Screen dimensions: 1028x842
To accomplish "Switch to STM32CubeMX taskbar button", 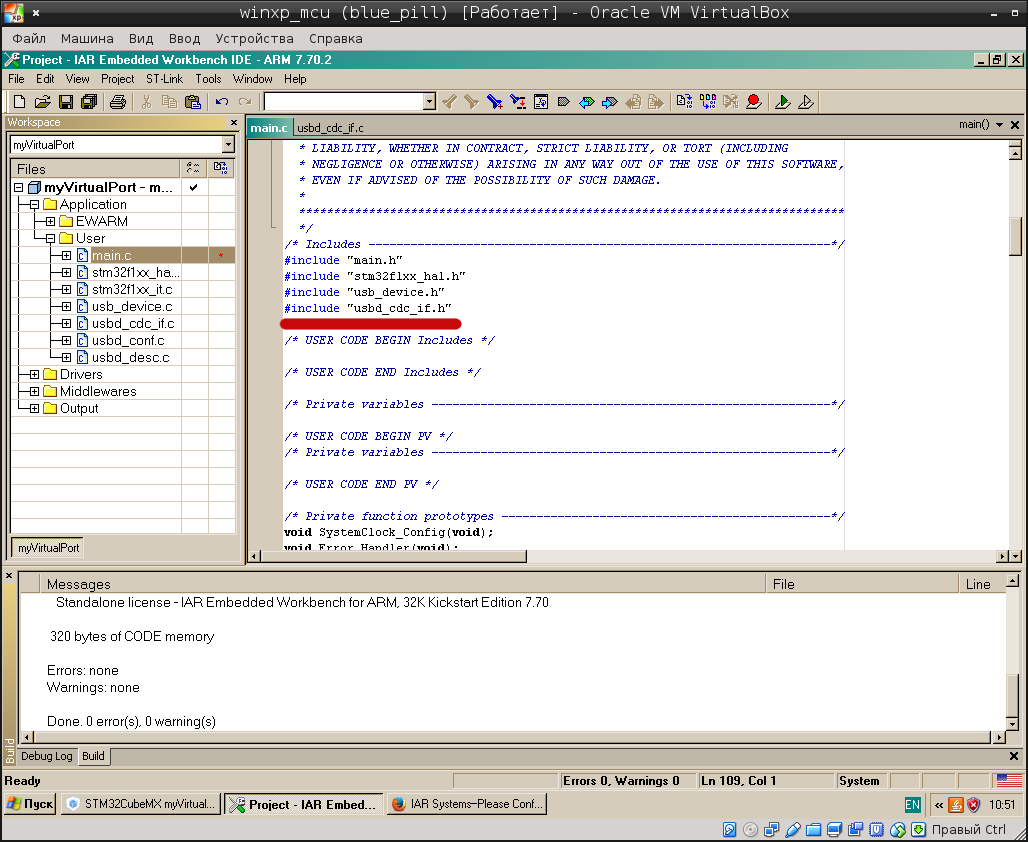I will point(141,804).
